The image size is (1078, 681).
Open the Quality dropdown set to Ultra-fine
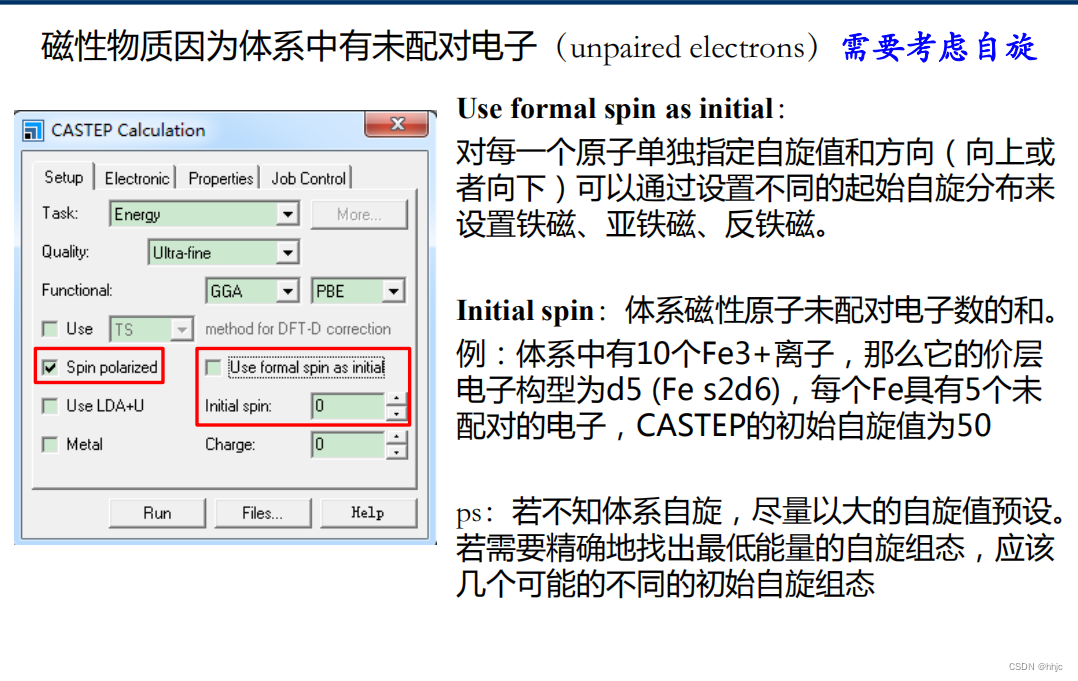pos(288,252)
